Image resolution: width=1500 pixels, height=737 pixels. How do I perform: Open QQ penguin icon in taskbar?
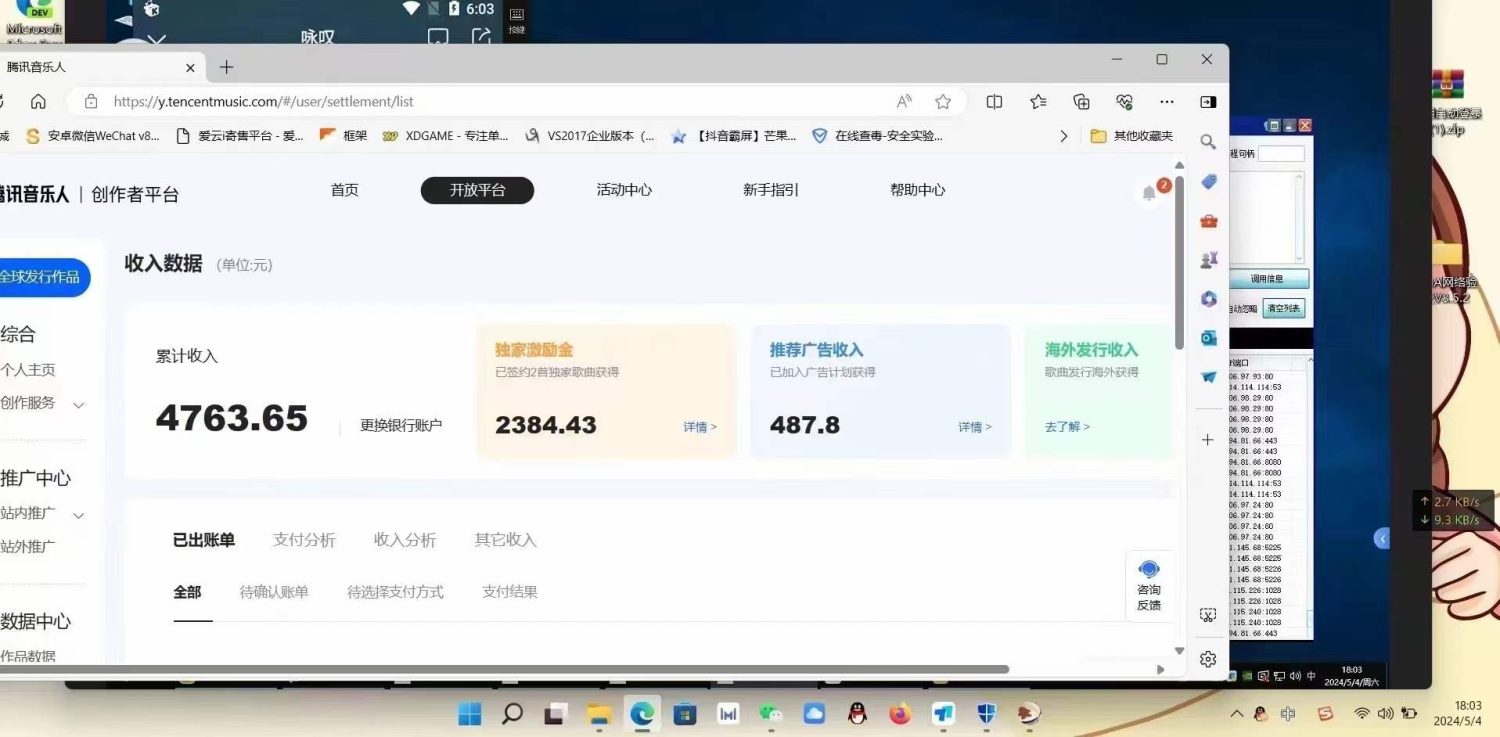[857, 714]
